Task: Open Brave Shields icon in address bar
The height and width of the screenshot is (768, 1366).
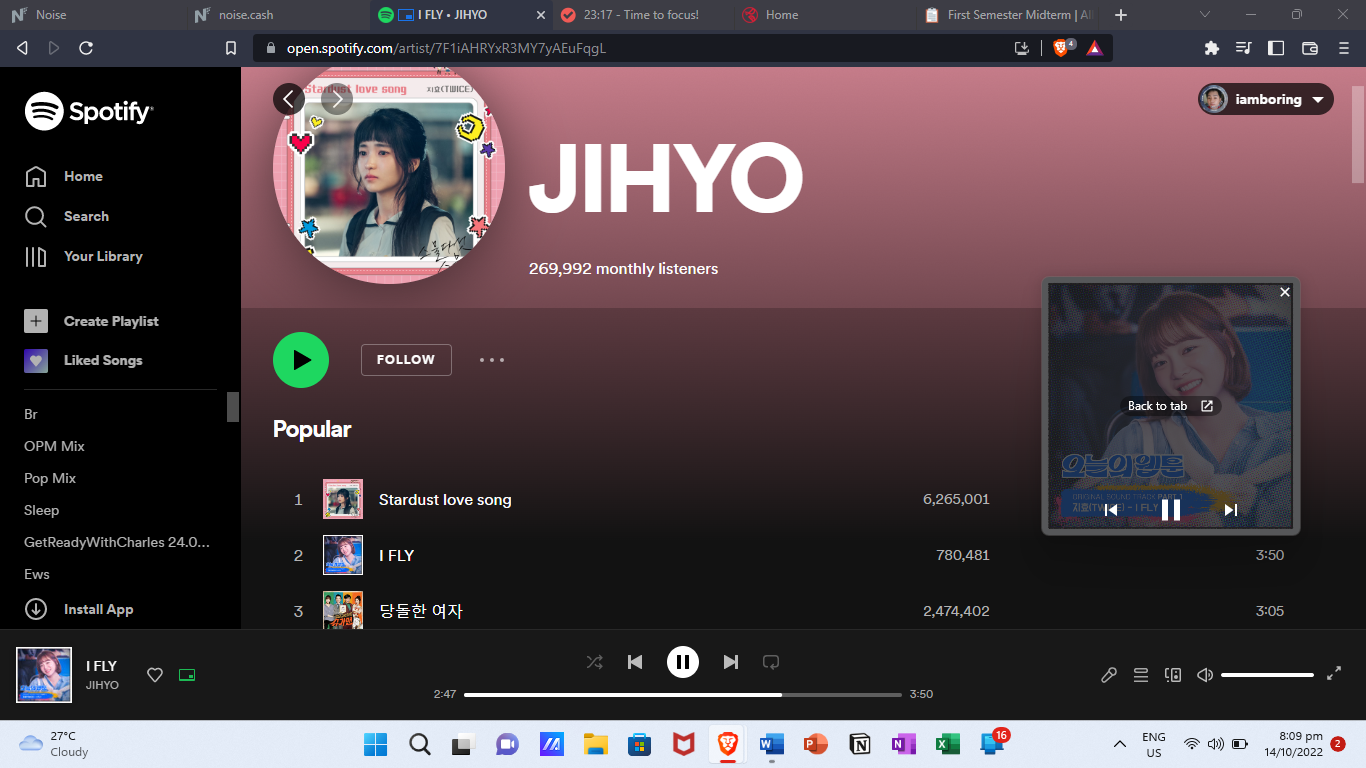Action: click(x=1063, y=48)
